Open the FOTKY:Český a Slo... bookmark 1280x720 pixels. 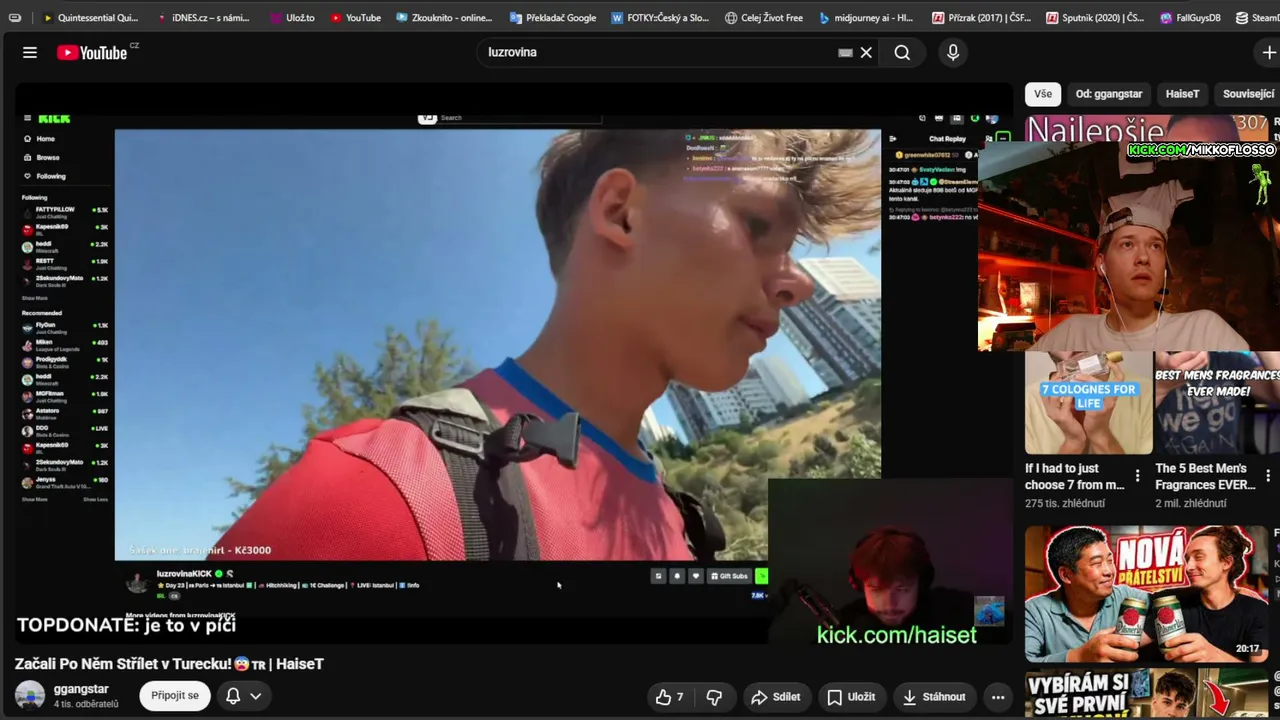coord(660,17)
